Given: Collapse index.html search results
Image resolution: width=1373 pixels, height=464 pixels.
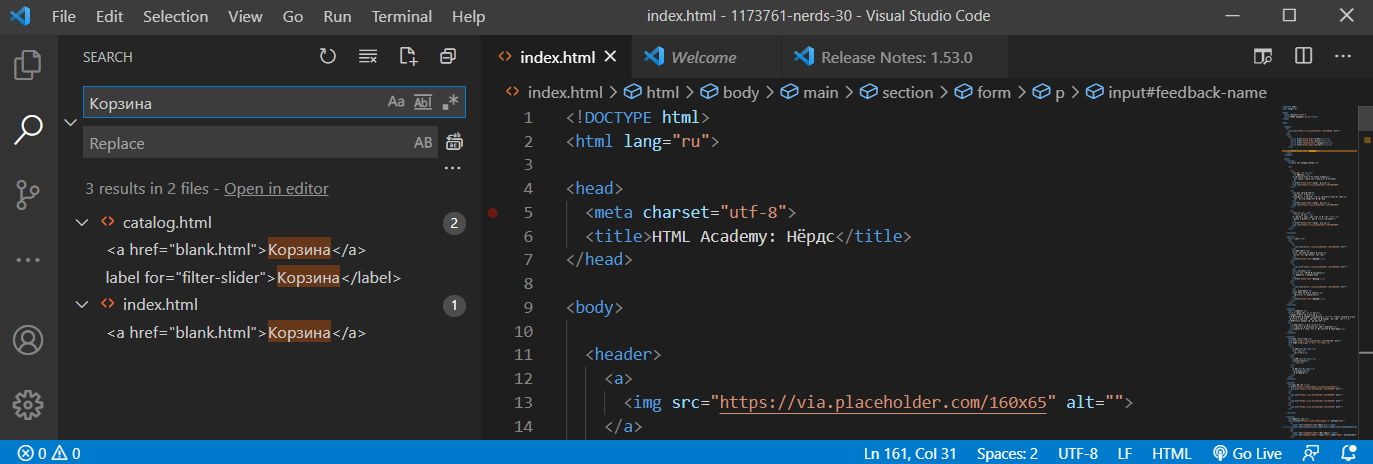Looking at the screenshot, I should (83, 304).
